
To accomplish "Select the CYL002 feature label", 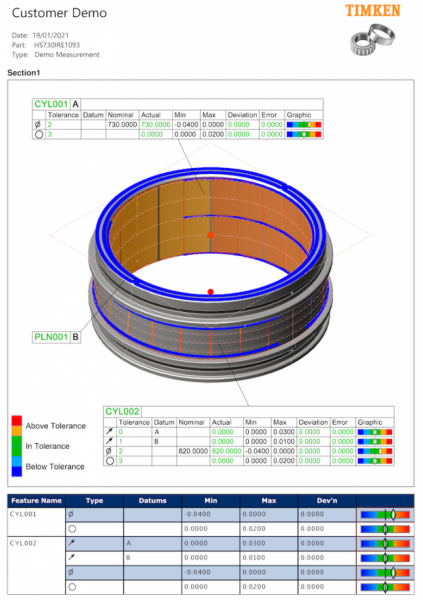I will click(122, 412).
